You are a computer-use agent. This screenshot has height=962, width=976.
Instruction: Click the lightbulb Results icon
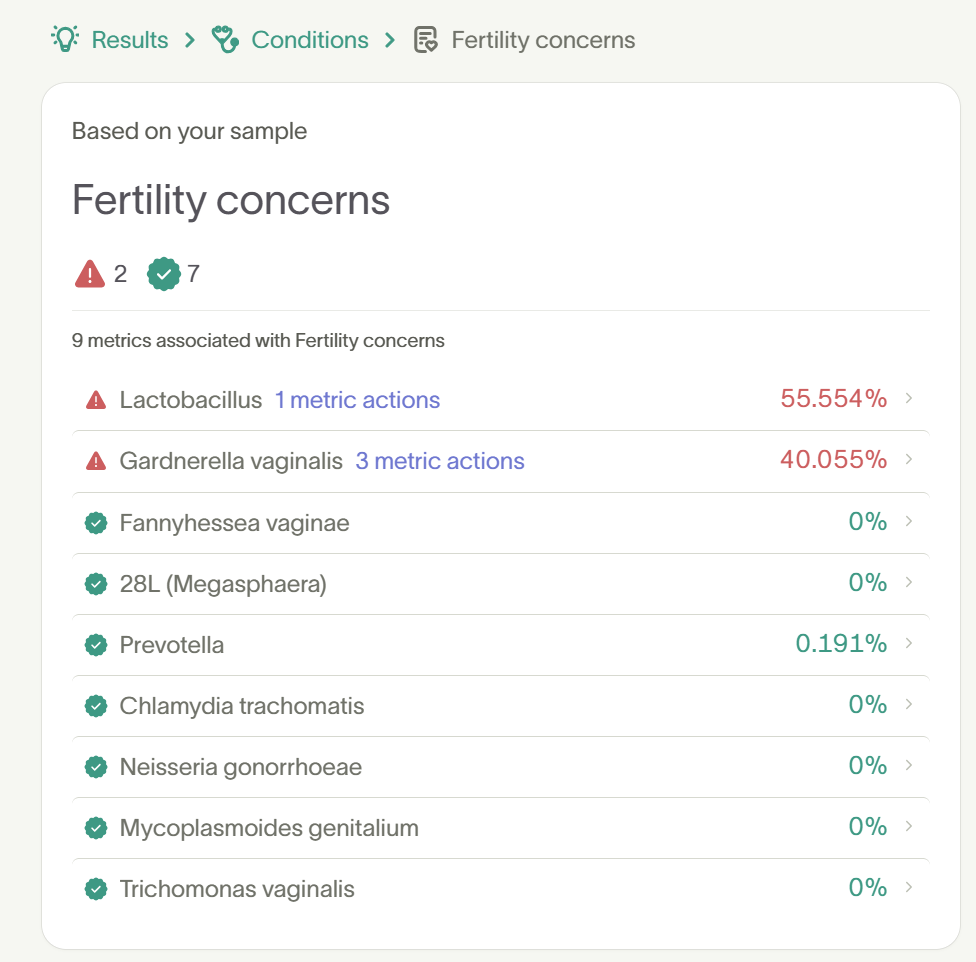(65, 40)
